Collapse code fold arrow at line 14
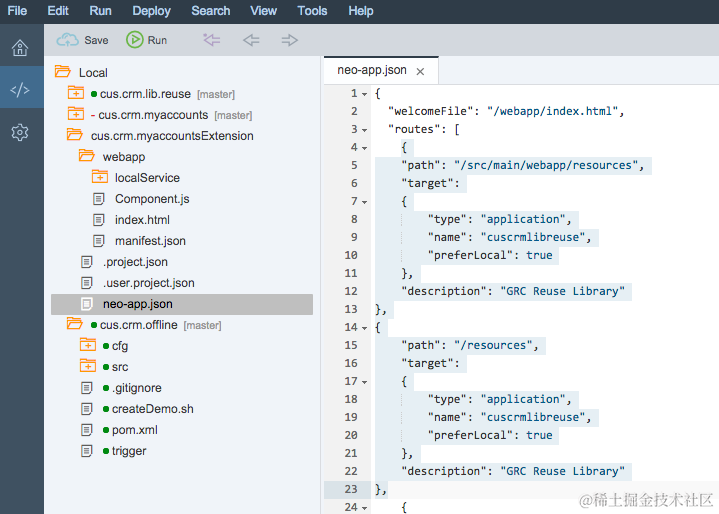 (x=365, y=328)
